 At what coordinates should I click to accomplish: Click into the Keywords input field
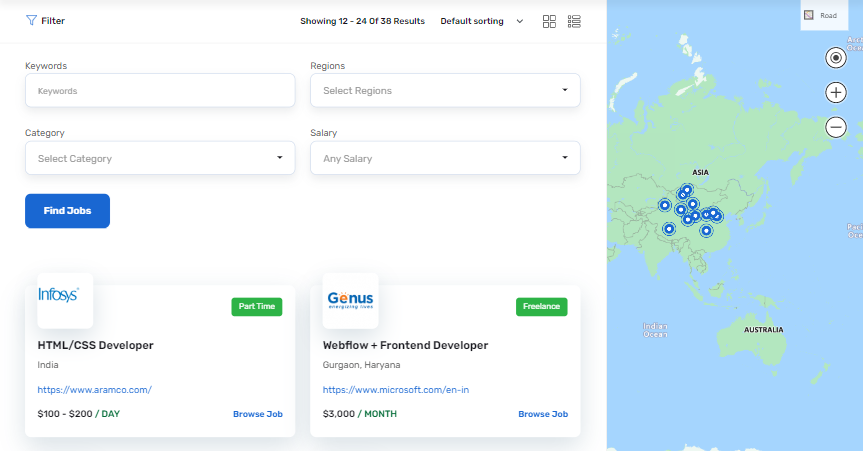point(160,91)
